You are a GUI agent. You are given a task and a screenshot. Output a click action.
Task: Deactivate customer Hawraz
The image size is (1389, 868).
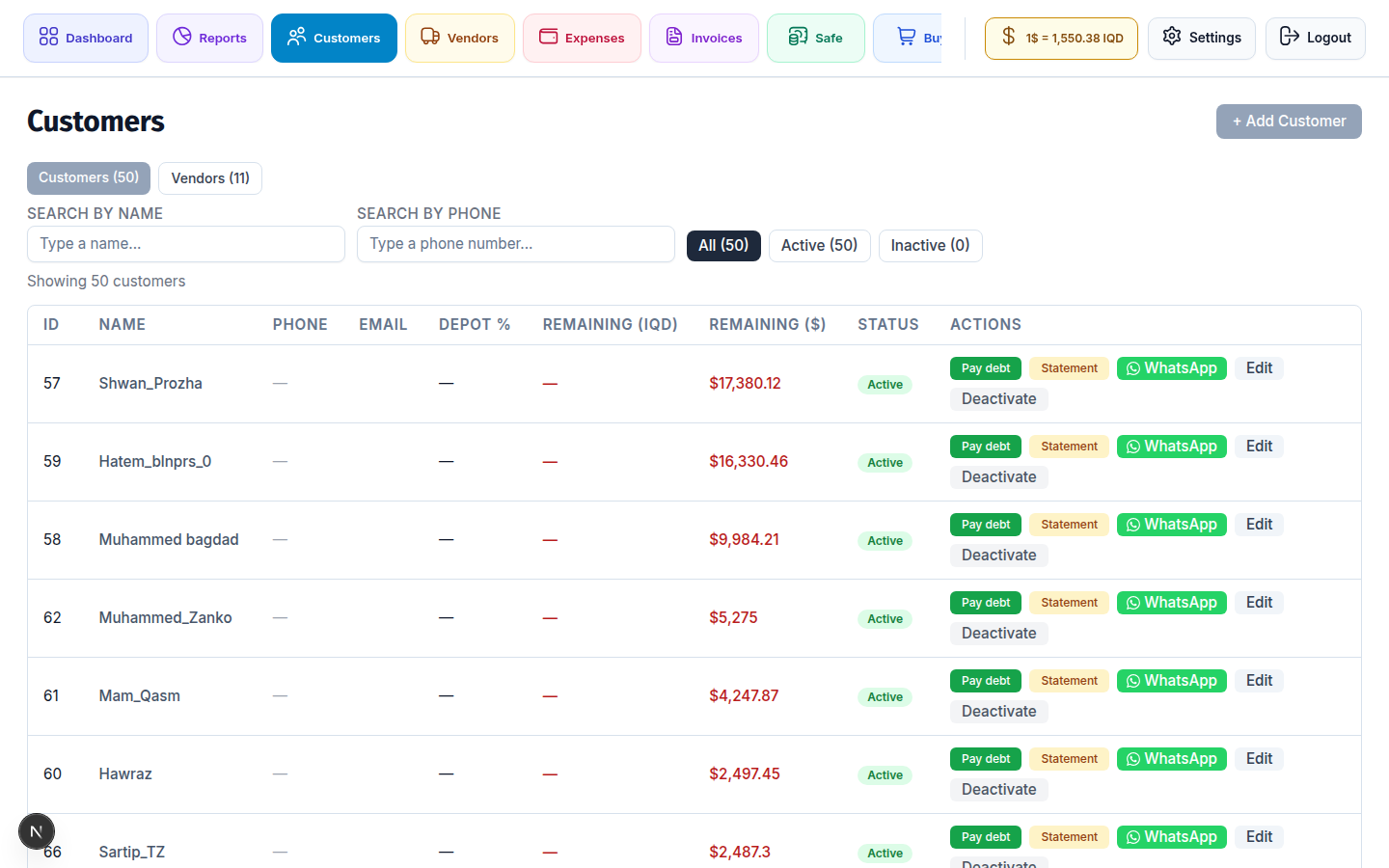point(999,790)
